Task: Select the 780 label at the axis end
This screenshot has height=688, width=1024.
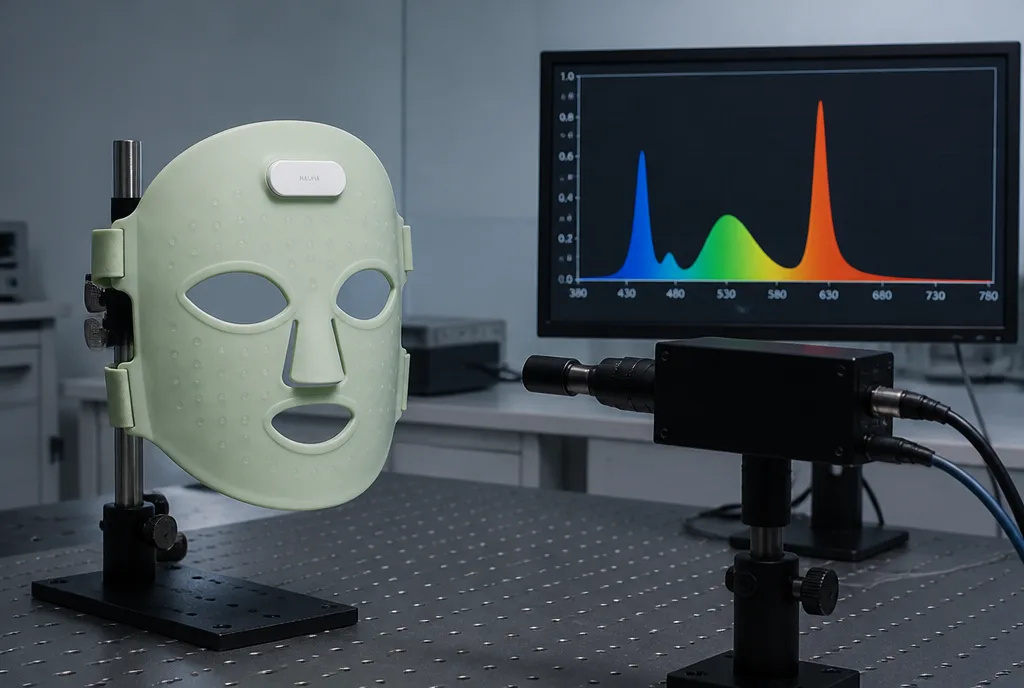Action: pos(988,296)
